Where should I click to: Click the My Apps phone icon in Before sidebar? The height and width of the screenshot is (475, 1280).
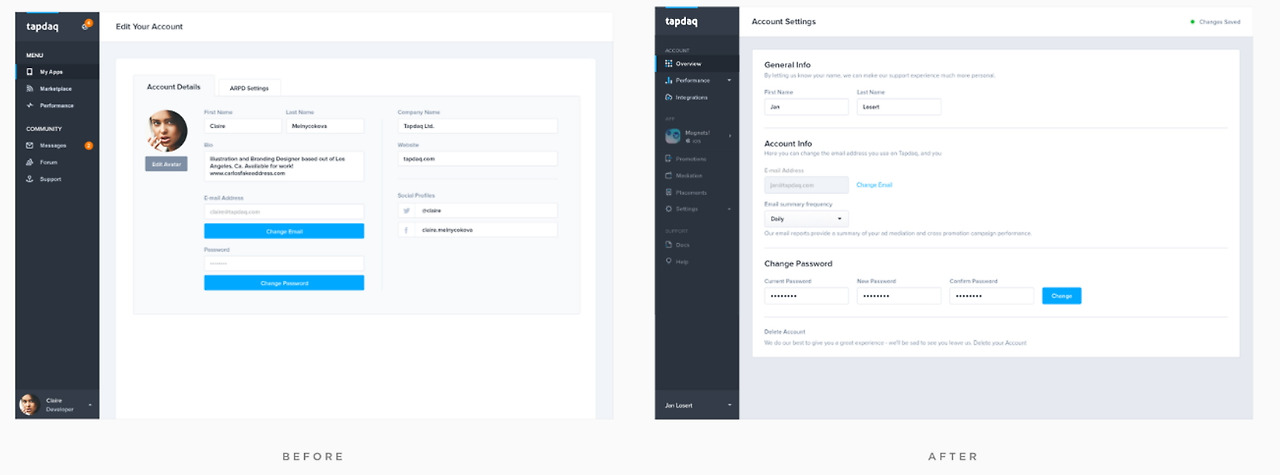point(30,72)
